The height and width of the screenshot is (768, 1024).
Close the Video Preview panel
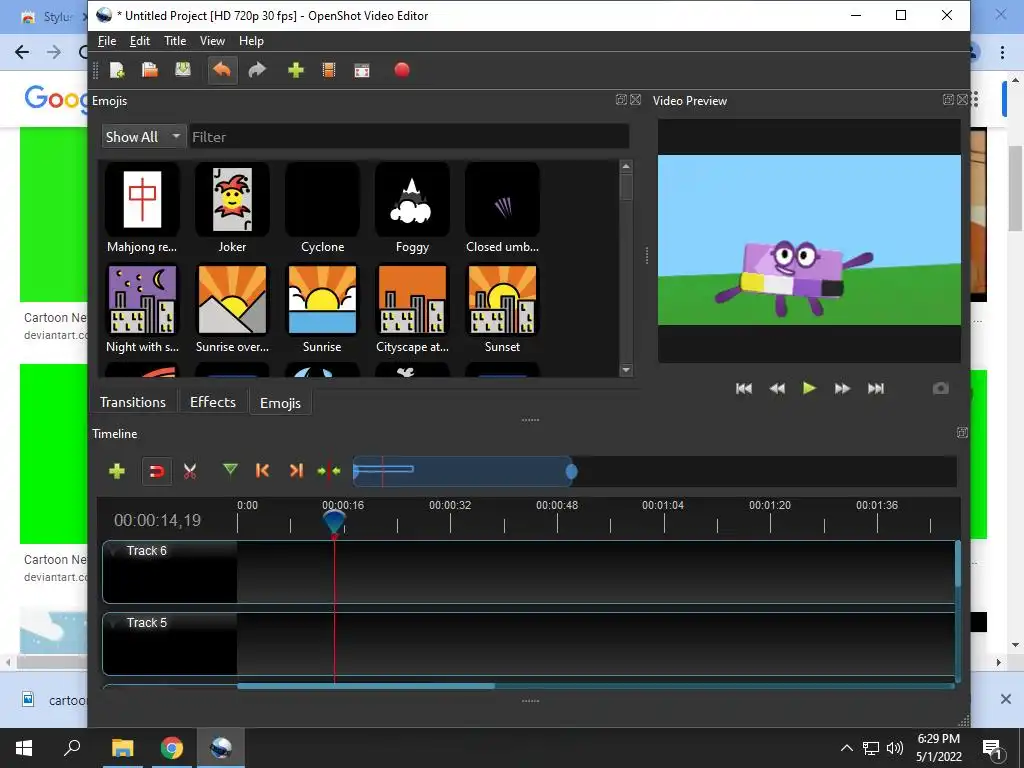(963, 99)
